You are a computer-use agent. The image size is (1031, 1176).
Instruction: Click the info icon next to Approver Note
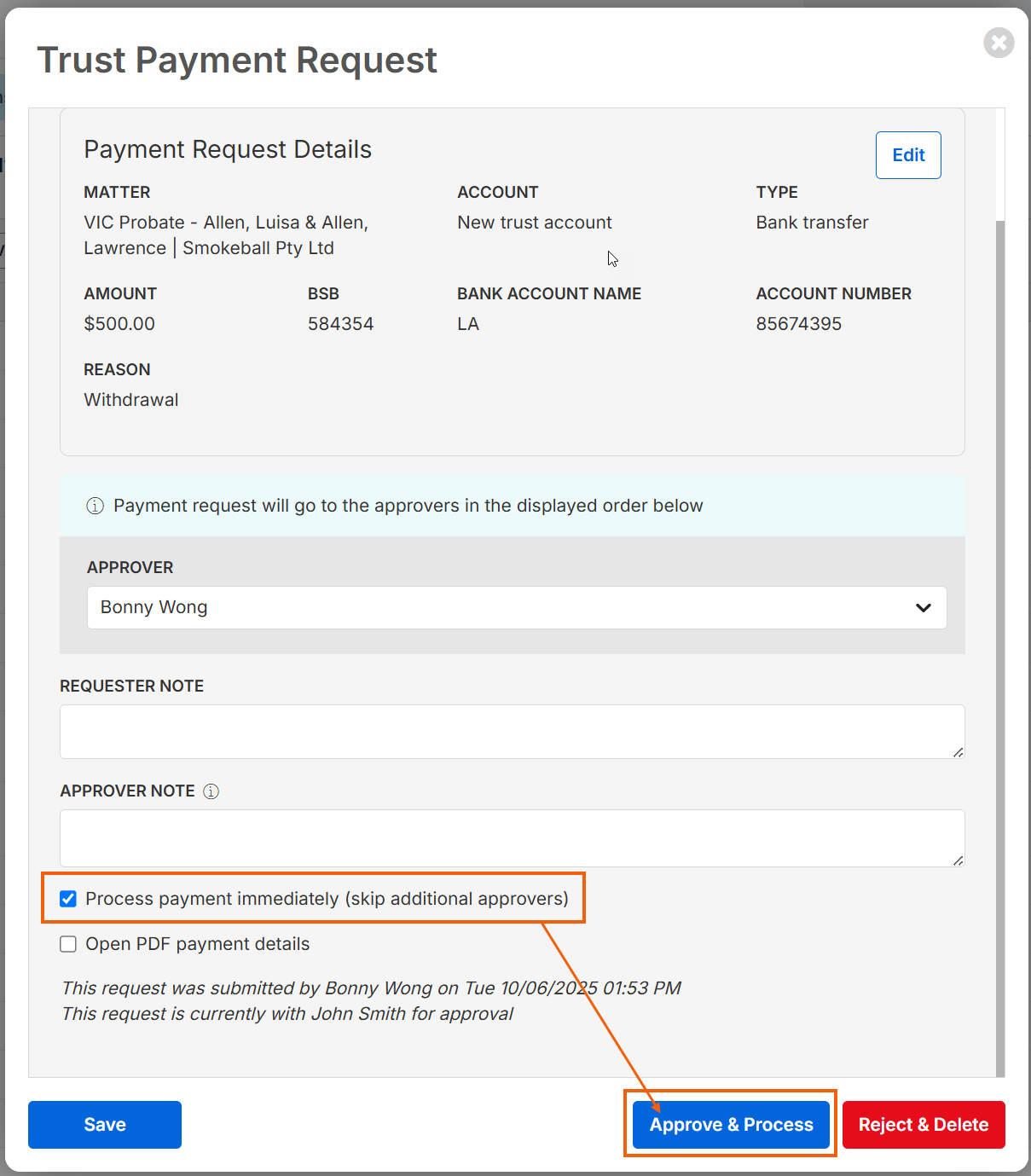click(211, 791)
